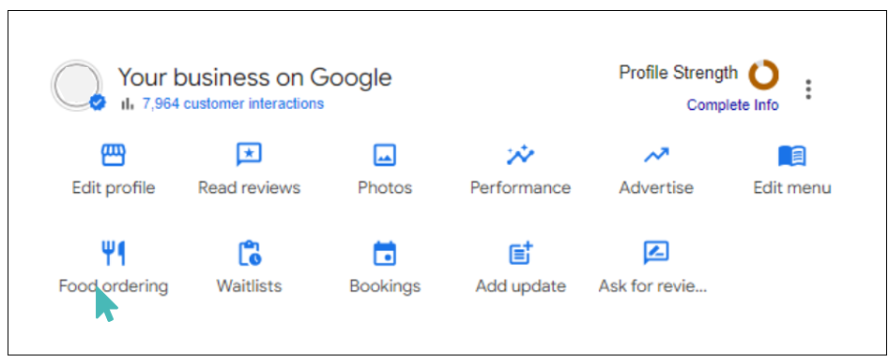
Task: Open the 7,964 customer interactions link
Action: tap(233, 103)
